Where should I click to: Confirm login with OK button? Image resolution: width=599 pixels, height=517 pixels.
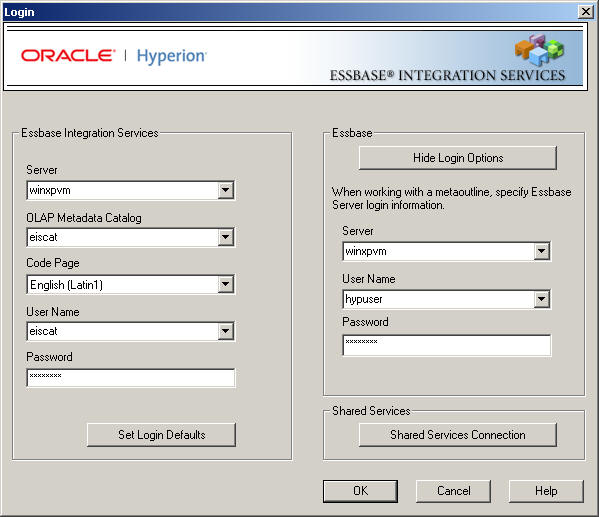tap(360, 491)
